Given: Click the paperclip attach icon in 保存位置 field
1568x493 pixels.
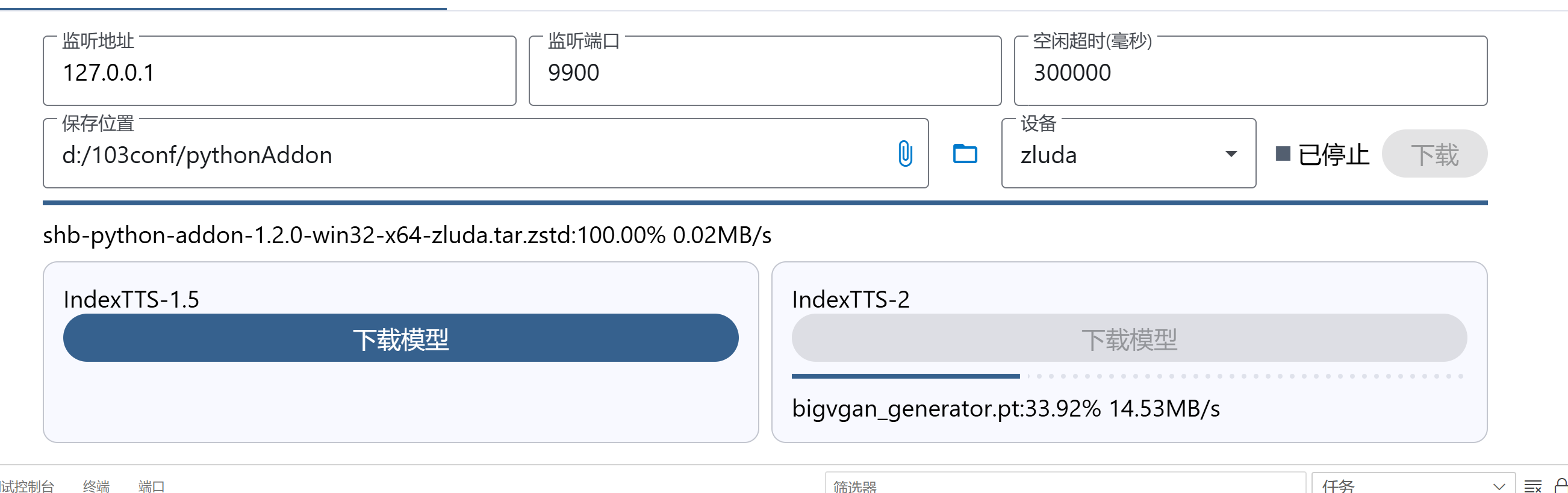Looking at the screenshot, I should pos(905,153).
